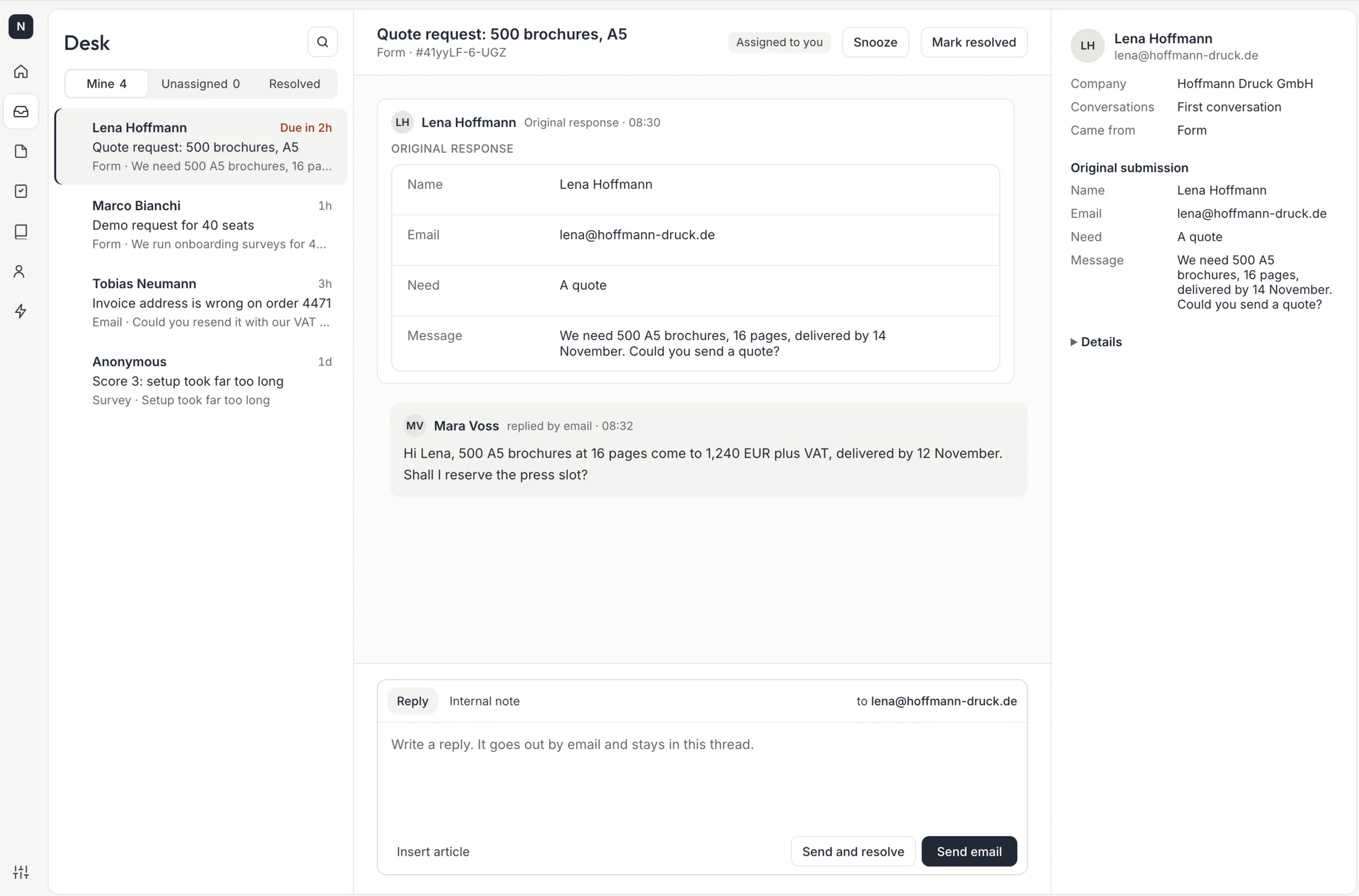Click the conversation title heading
Screen dimensions: 1359x896
(x=501, y=34)
